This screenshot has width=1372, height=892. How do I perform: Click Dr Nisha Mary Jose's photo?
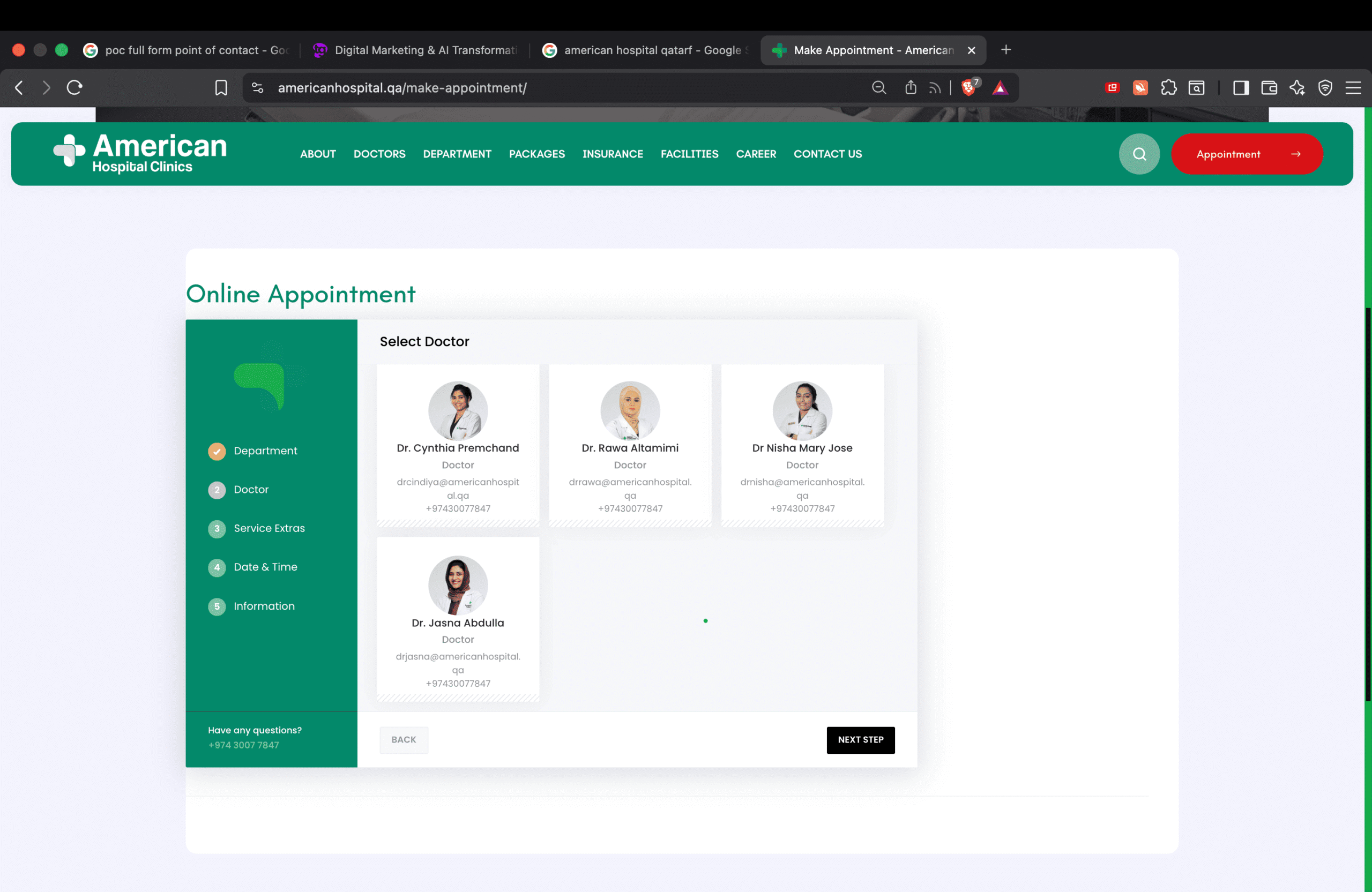coord(802,411)
